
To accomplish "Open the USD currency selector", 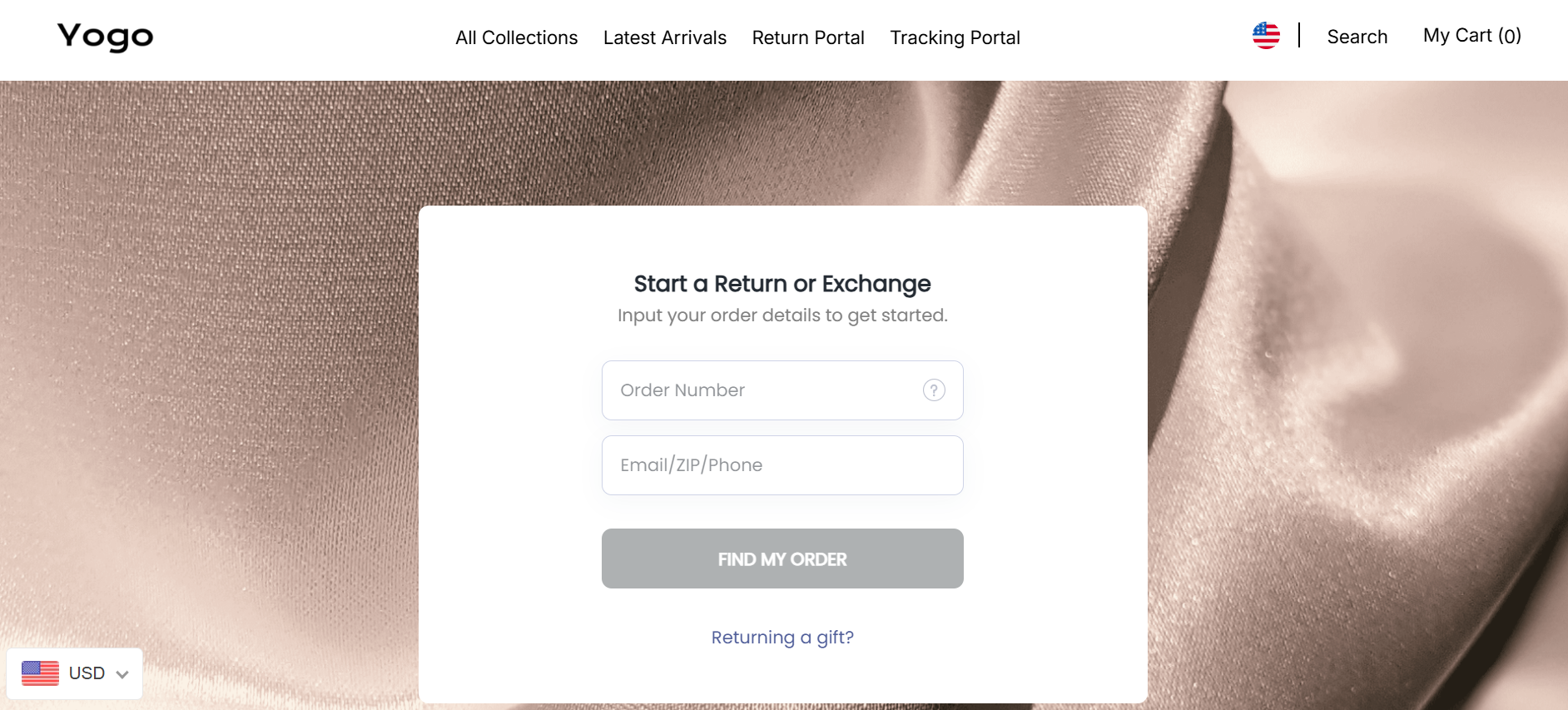I will [75, 673].
